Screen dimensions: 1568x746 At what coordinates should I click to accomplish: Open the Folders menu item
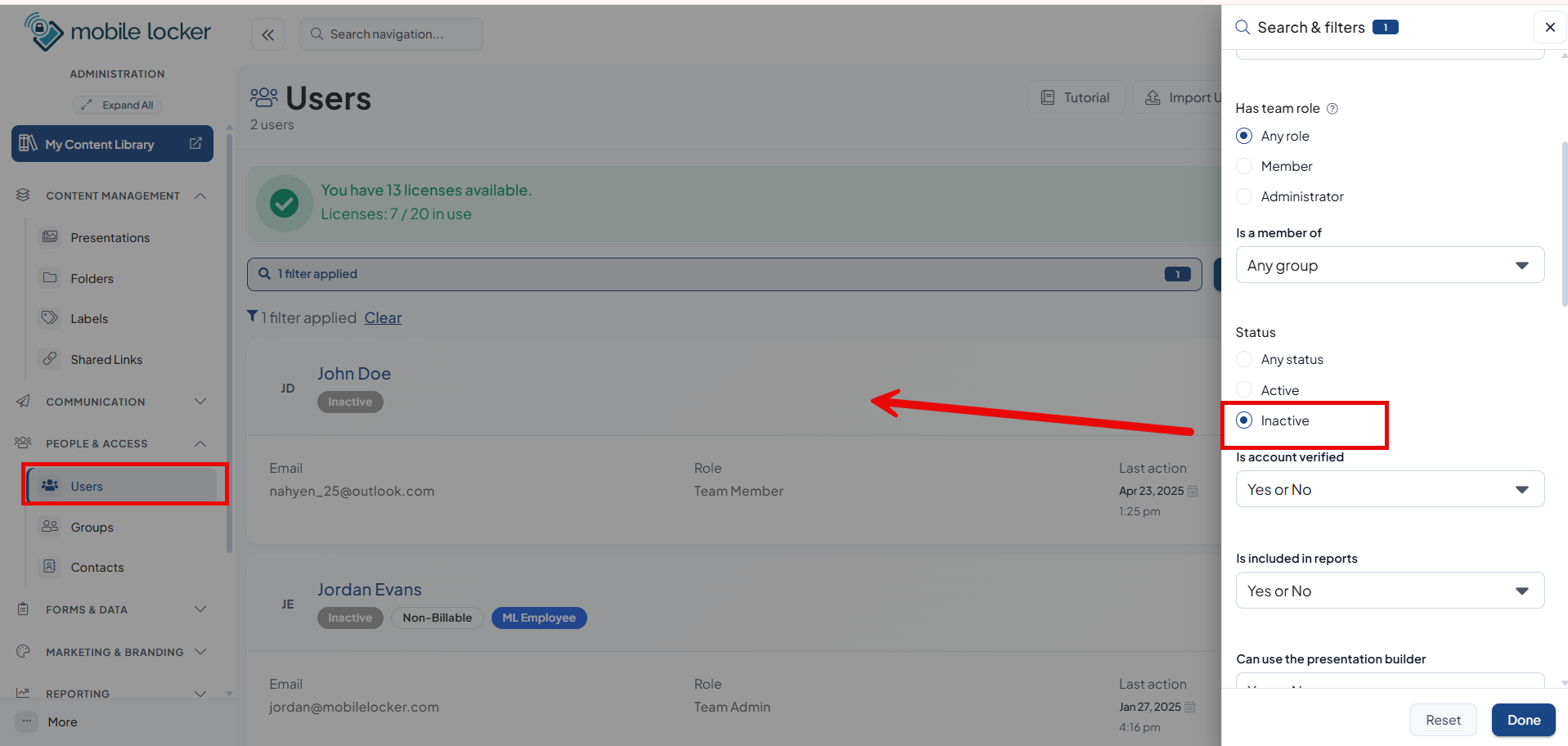click(92, 278)
